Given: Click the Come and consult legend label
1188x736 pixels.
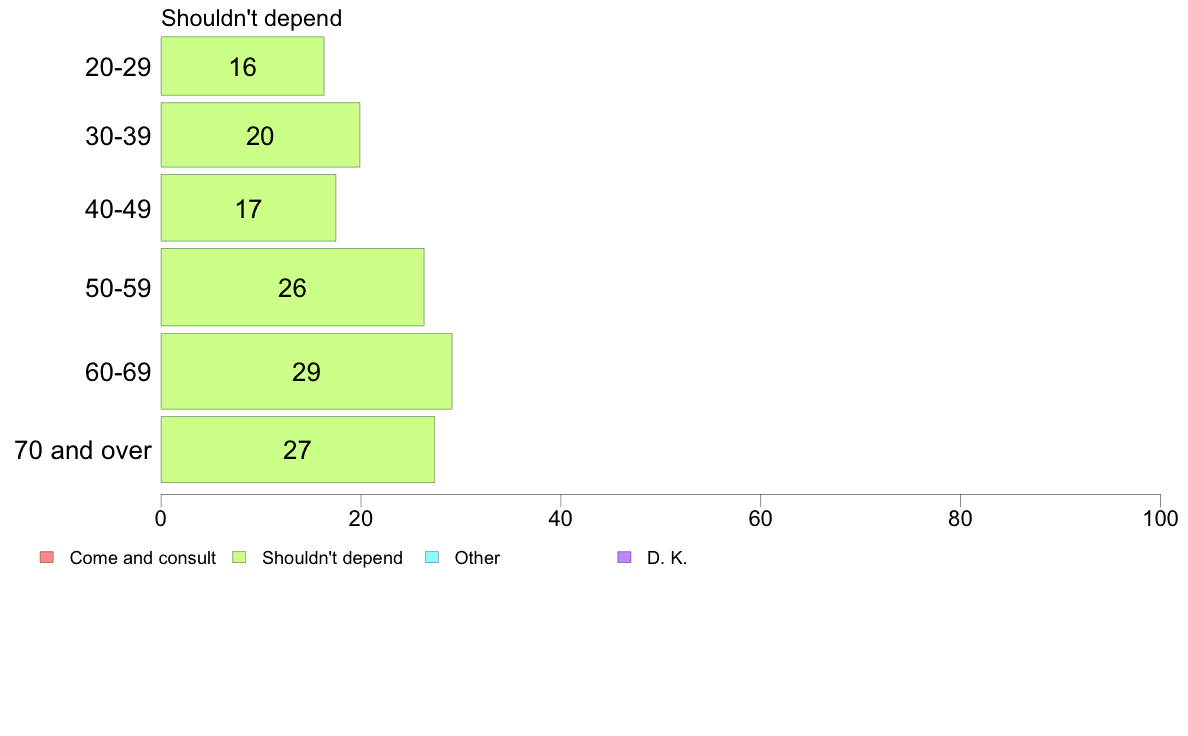Looking at the screenshot, I should tap(142, 558).
